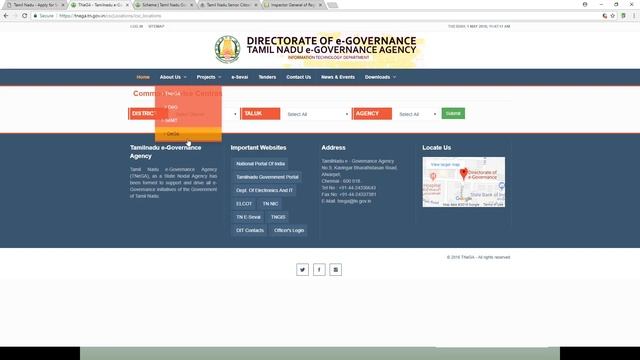Click the Important Websites heading
The image size is (640, 360).
click(x=258, y=148)
